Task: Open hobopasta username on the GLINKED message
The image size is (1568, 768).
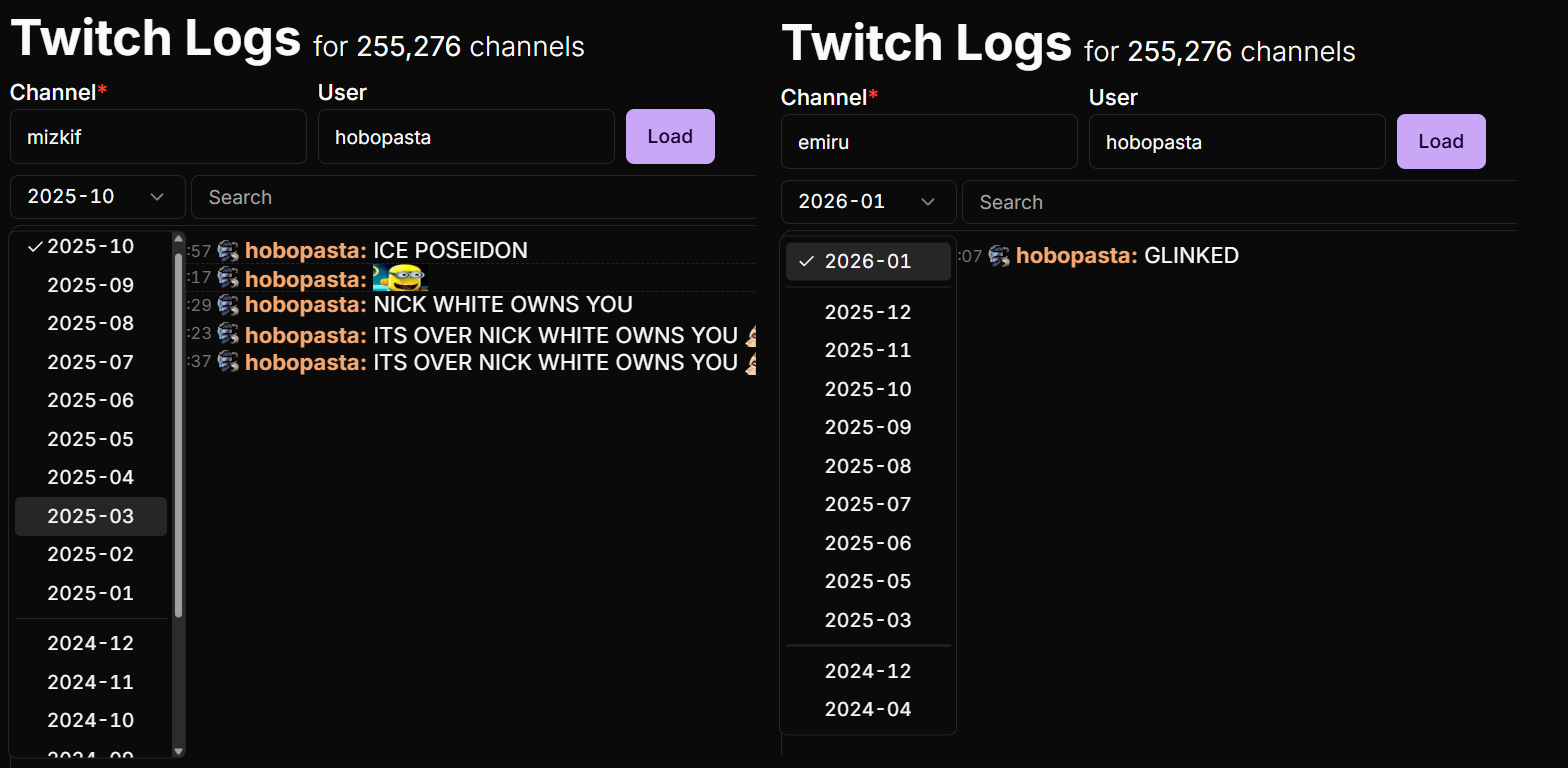Action: coord(1077,256)
